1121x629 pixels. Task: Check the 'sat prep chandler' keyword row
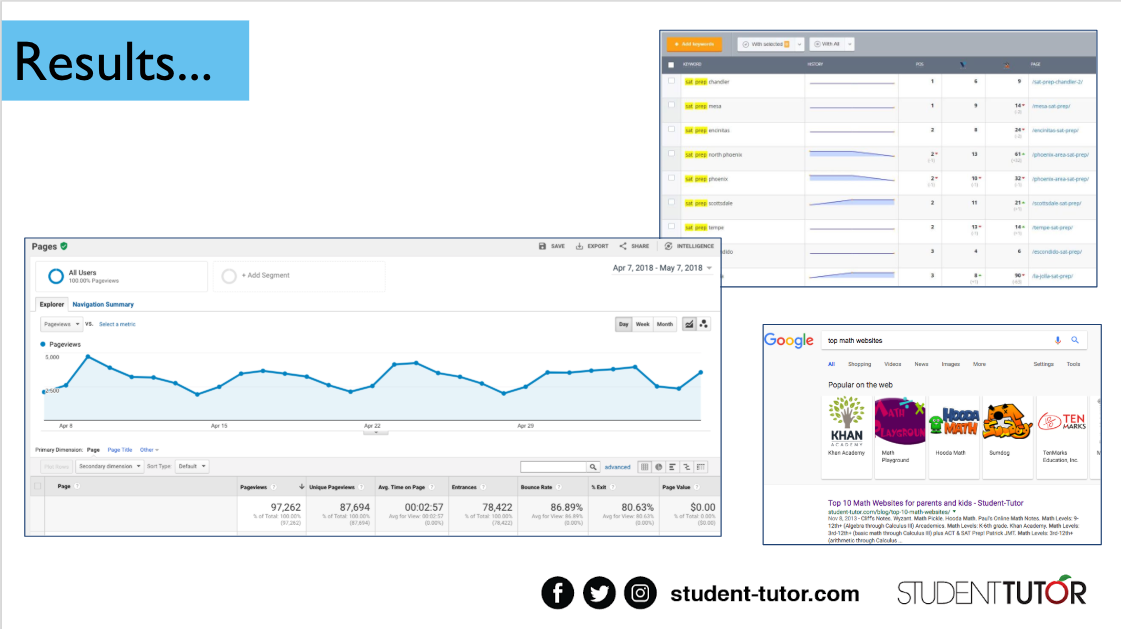point(671,81)
